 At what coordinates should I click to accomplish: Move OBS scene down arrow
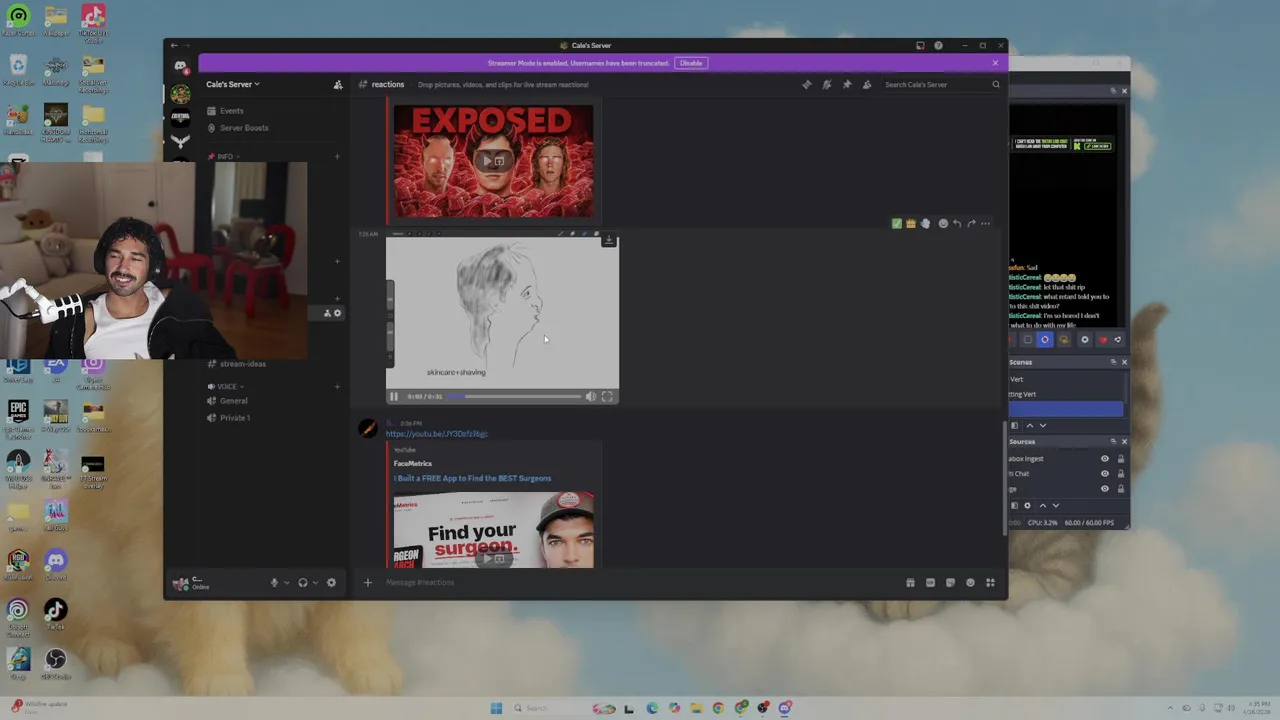[1043, 426]
